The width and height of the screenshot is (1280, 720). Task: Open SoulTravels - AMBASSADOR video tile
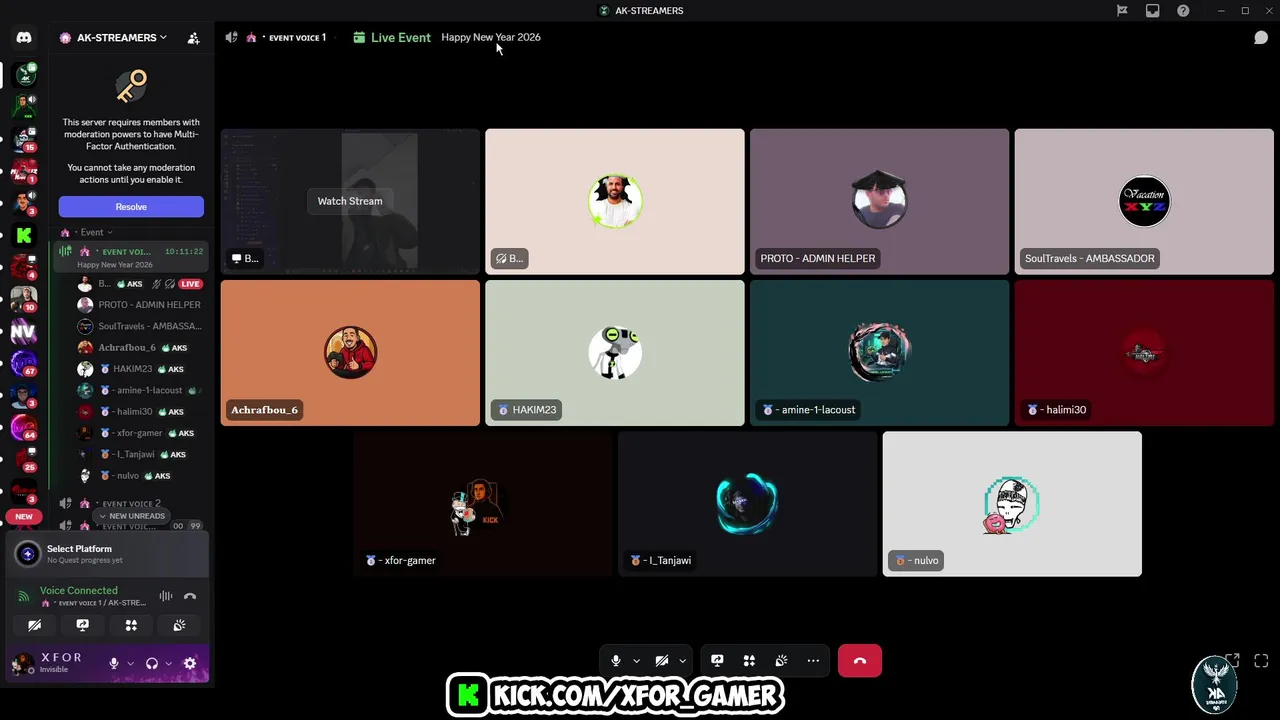tap(1144, 201)
